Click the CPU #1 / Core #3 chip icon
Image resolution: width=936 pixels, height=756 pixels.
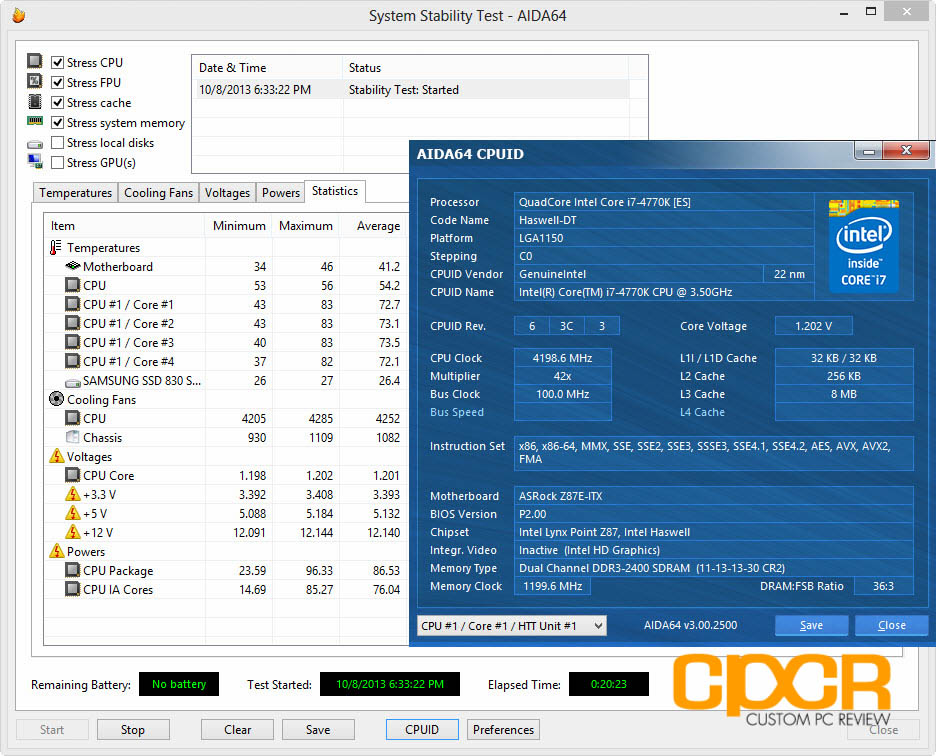(x=72, y=342)
